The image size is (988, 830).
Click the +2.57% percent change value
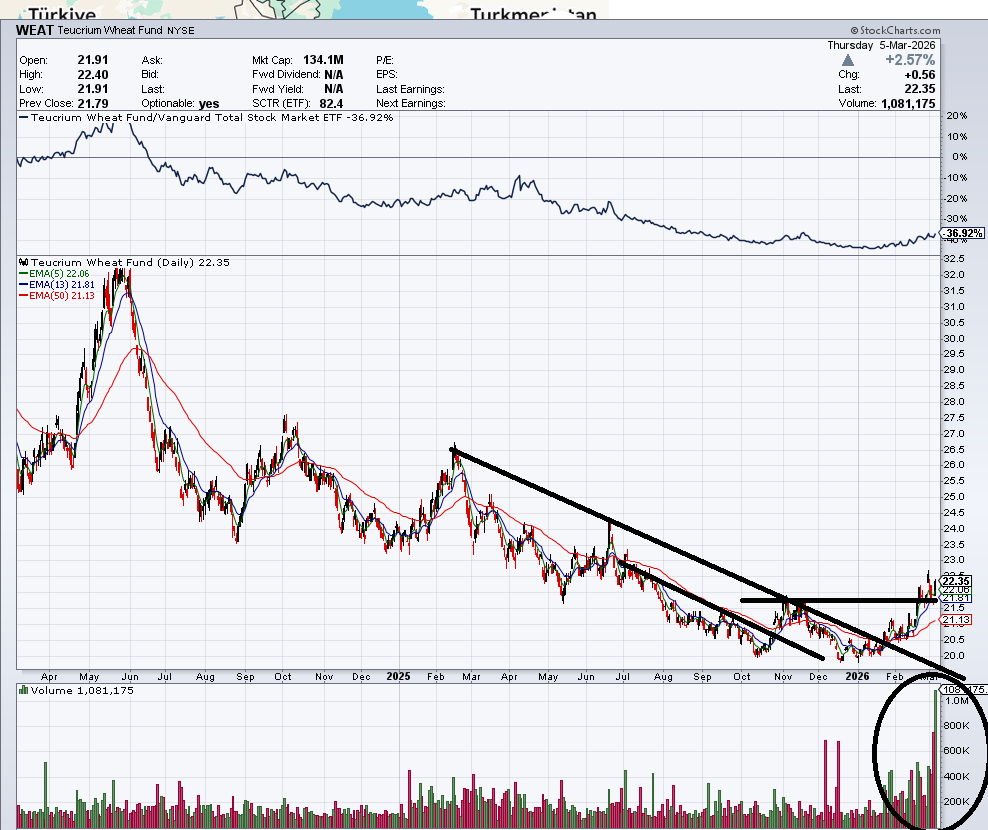pyautogui.click(x=910, y=60)
